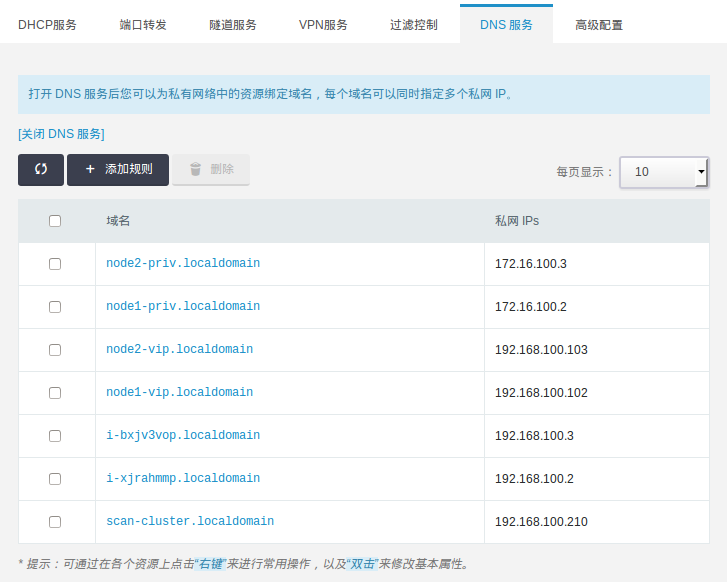The image size is (727, 582).
Task: Click the refresh icon button
Action: click(41, 170)
